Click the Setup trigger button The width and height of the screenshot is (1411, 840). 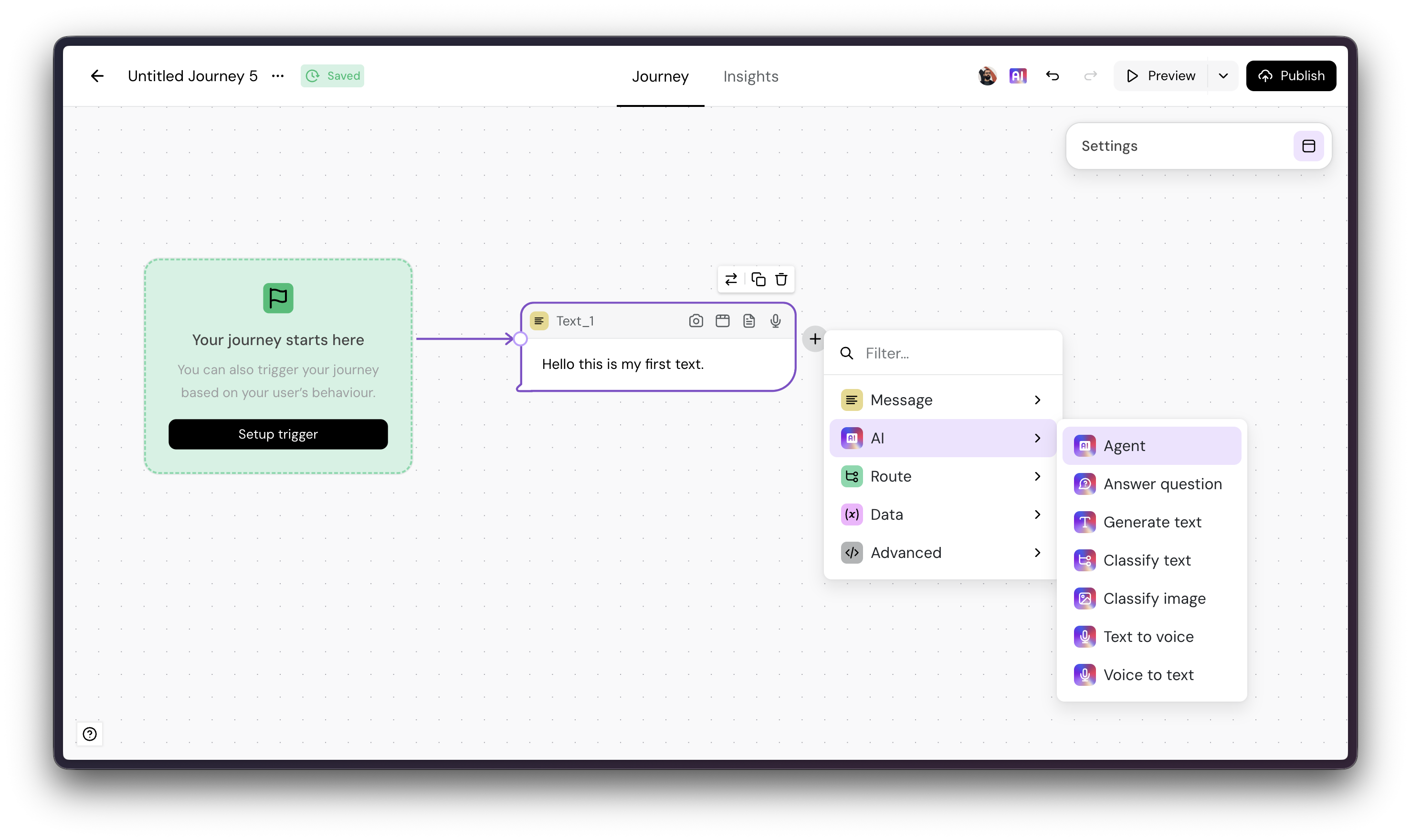pyautogui.click(x=278, y=434)
